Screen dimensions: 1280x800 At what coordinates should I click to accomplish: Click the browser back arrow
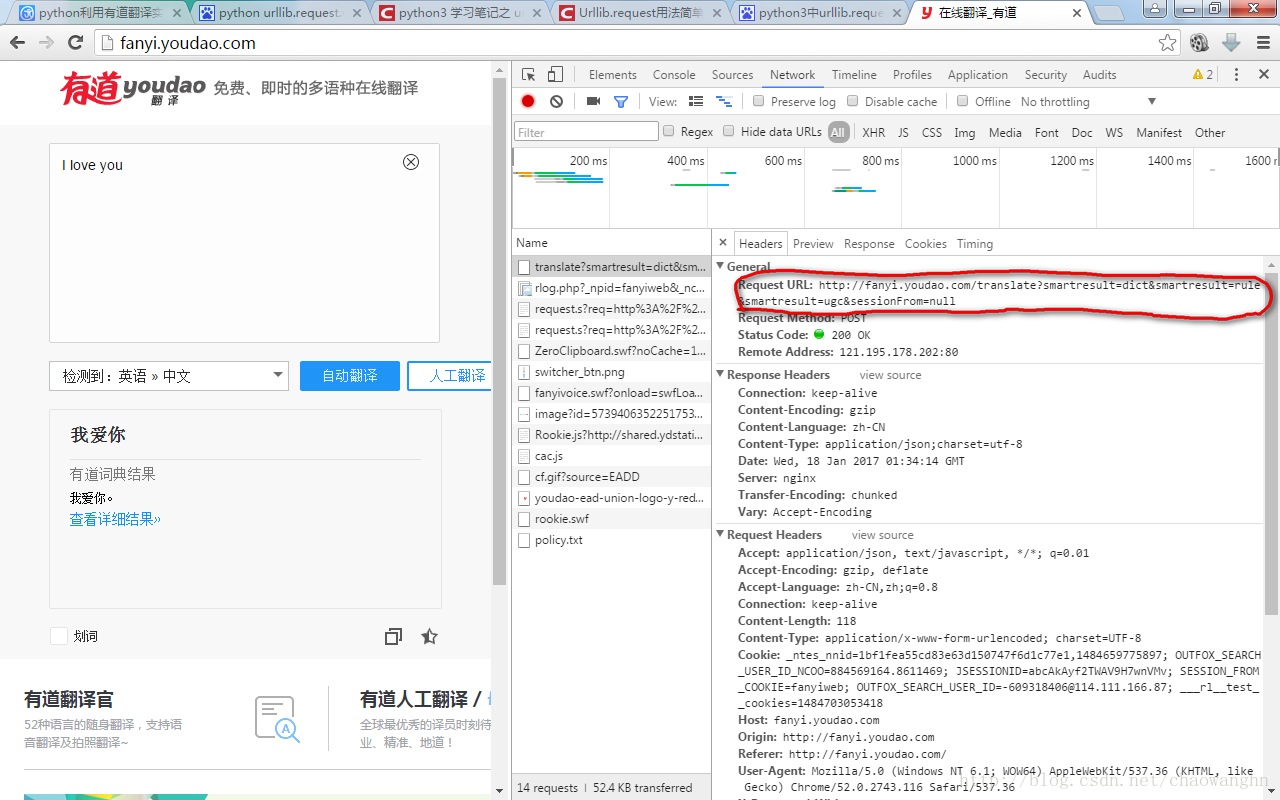17,43
